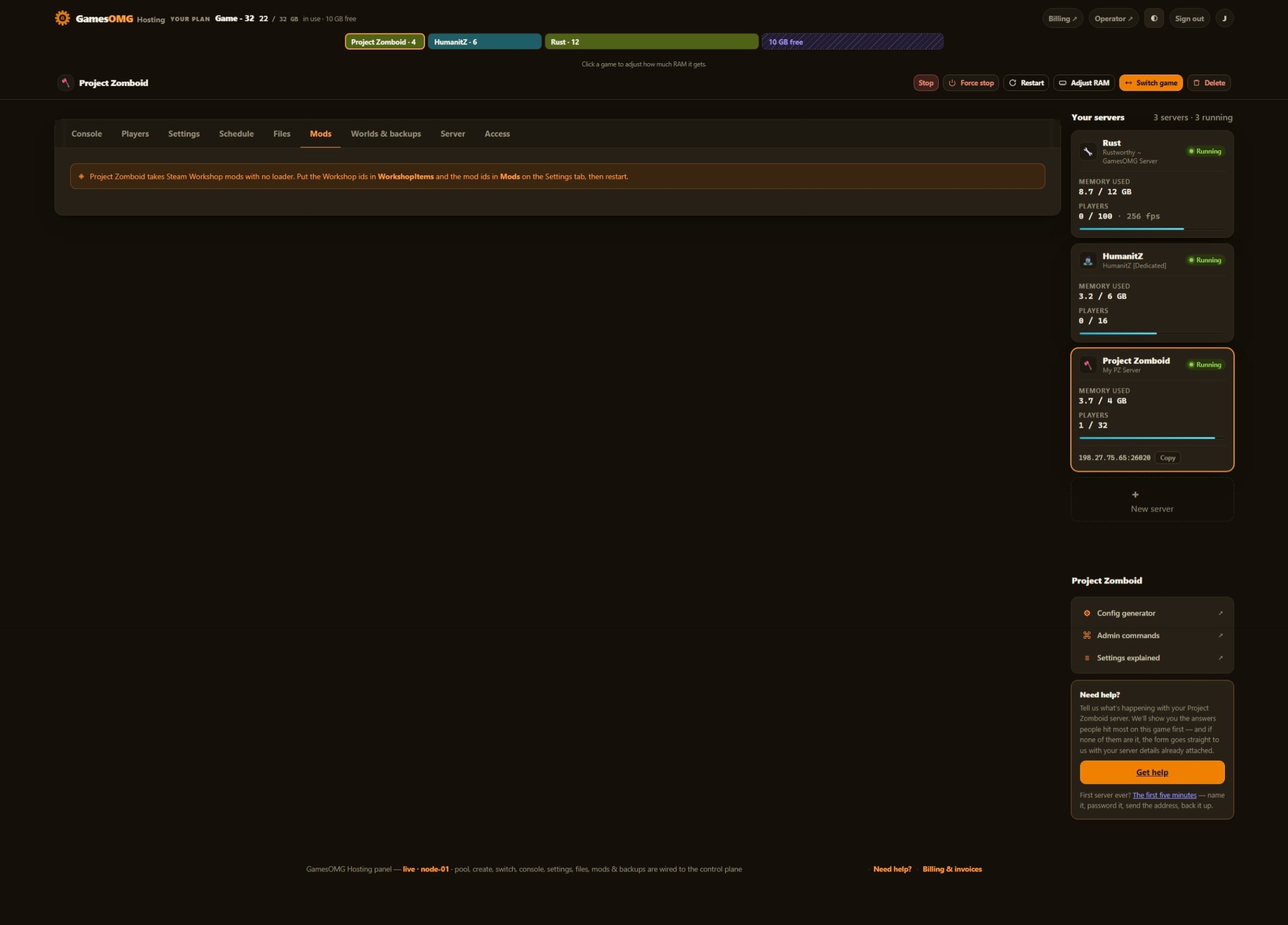Click the HumanitZ server card icon

pyautogui.click(x=1088, y=261)
